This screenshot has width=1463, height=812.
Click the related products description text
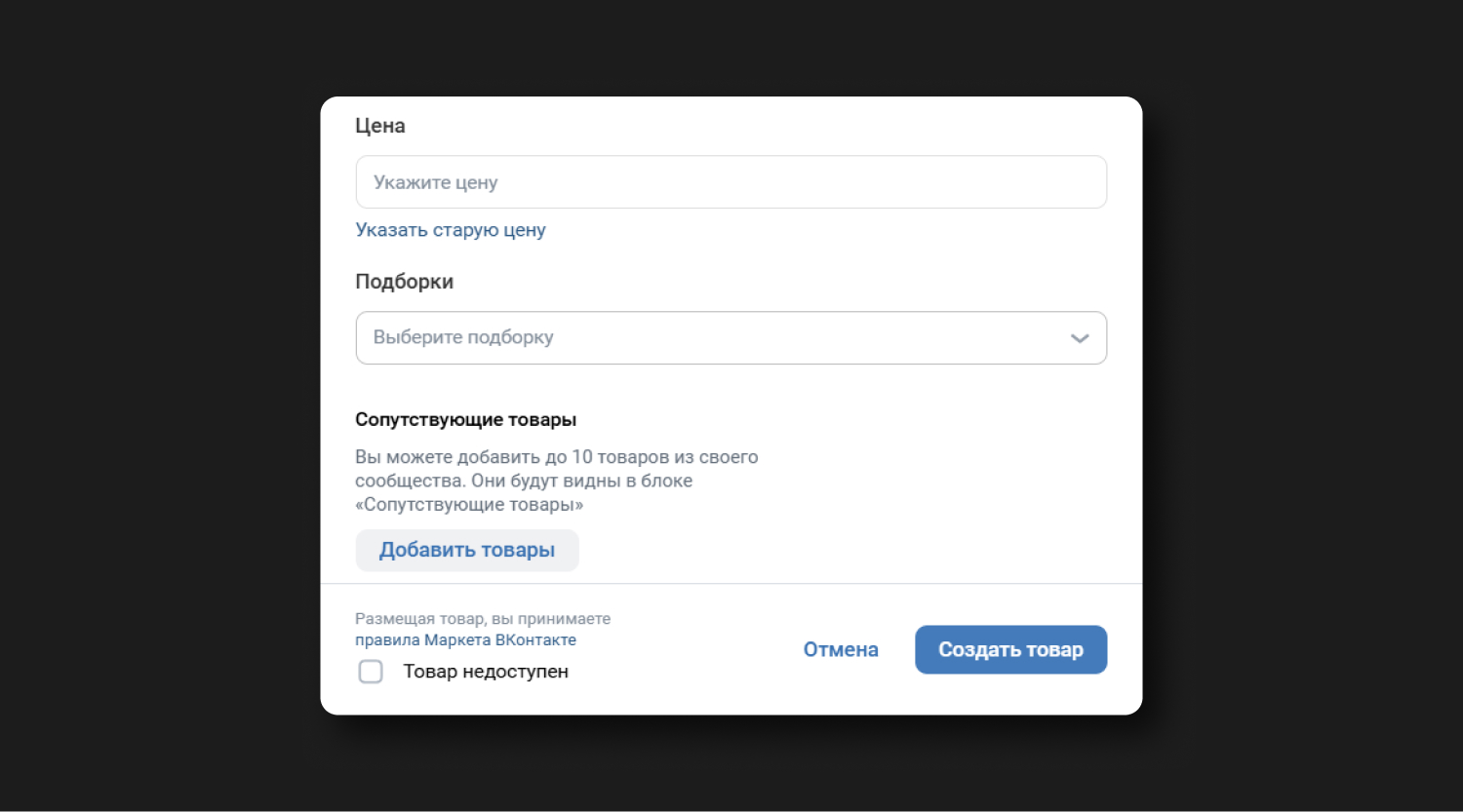556,481
